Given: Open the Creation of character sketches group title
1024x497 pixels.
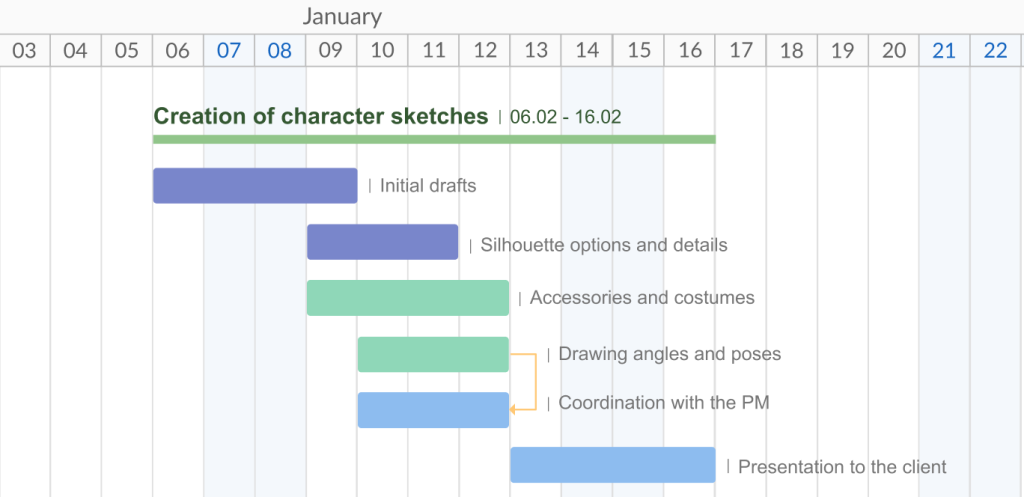Looking at the screenshot, I should [320, 117].
